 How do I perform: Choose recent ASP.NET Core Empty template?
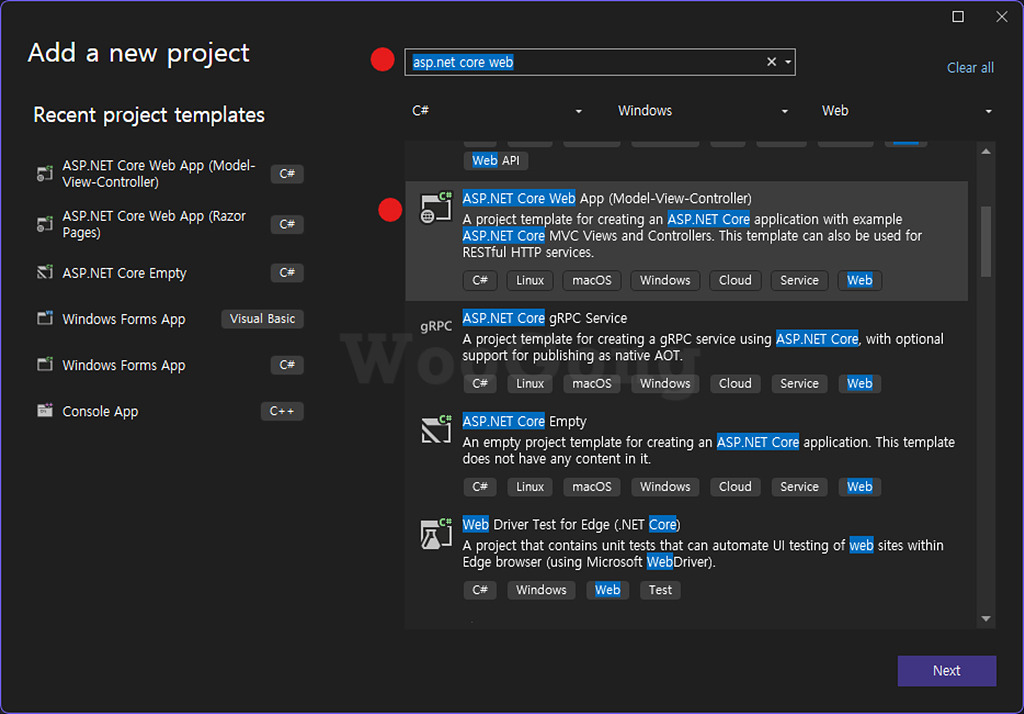tap(170, 272)
